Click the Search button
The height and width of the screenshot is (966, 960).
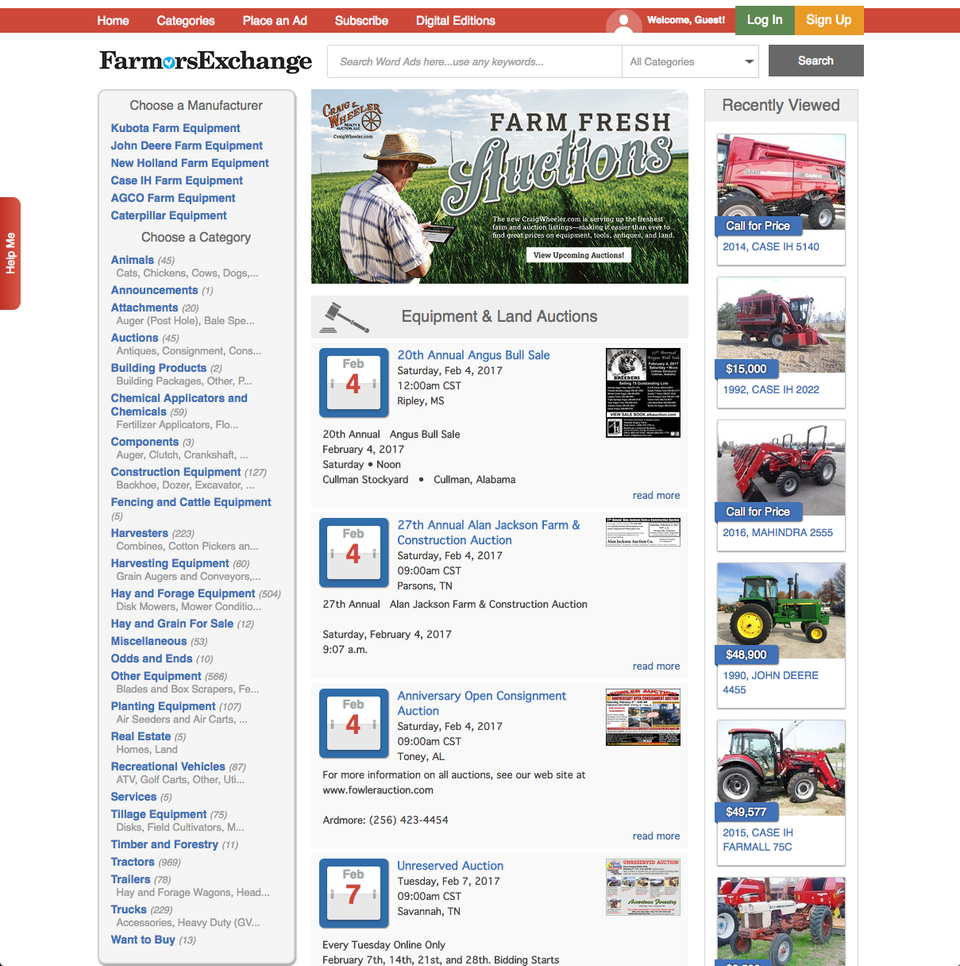tap(816, 60)
